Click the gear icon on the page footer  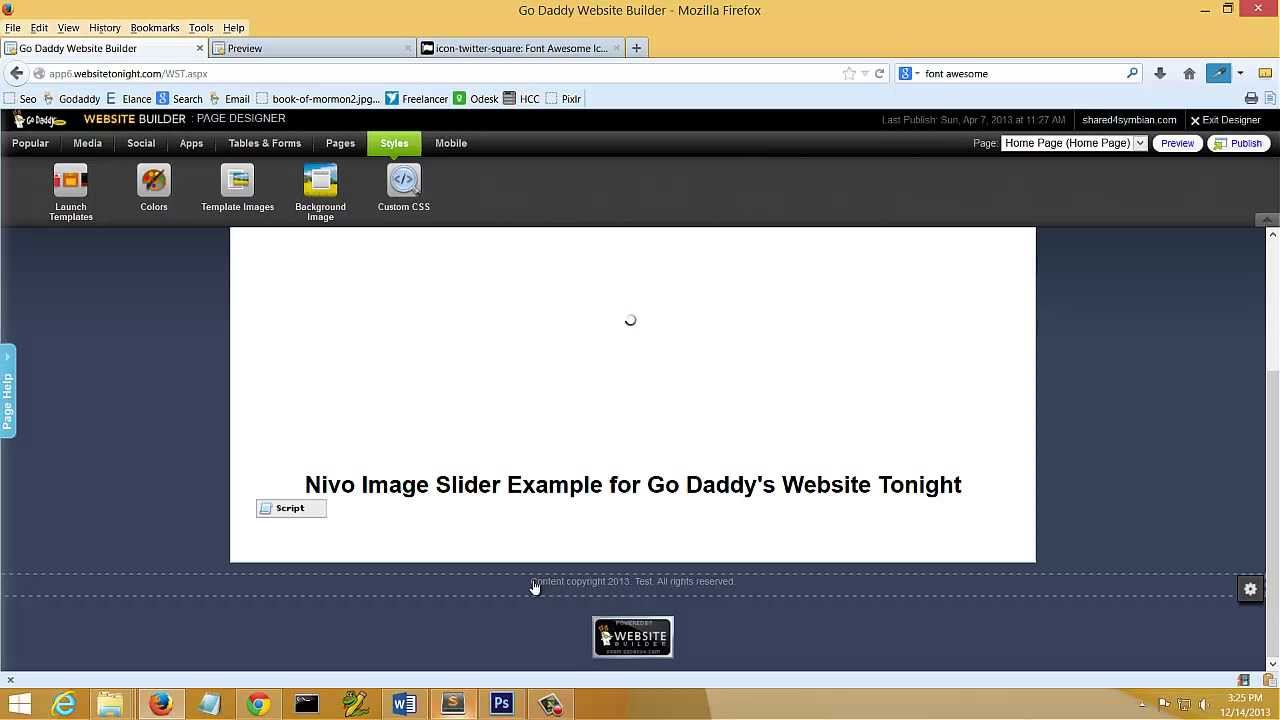click(1250, 589)
